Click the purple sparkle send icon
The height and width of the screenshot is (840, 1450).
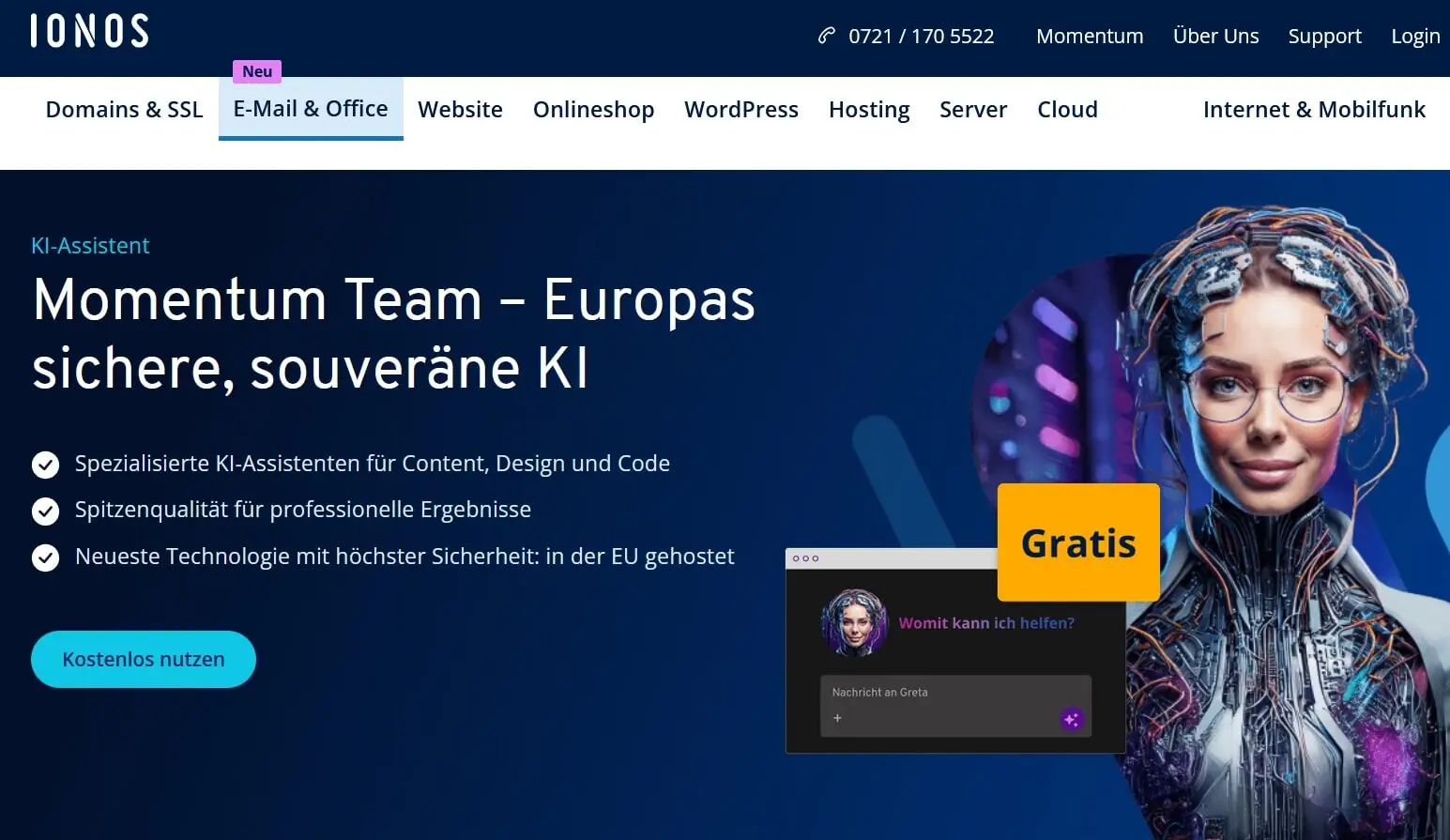[1071, 718]
